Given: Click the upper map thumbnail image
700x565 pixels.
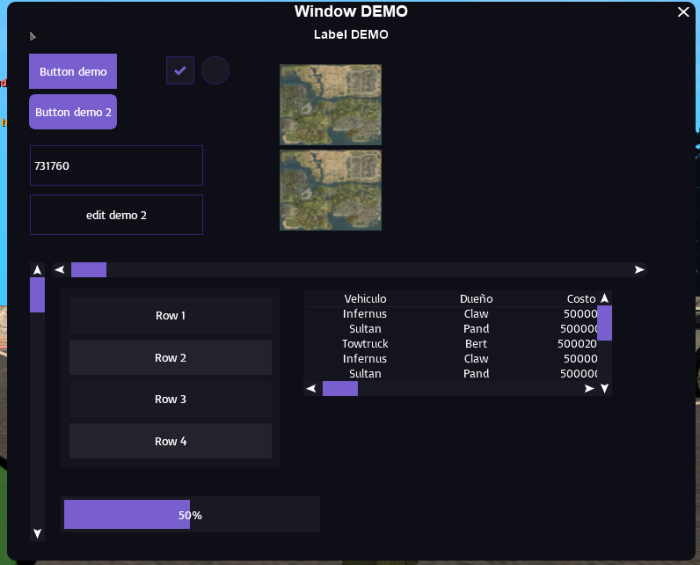Looking at the screenshot, I should 330,105.
